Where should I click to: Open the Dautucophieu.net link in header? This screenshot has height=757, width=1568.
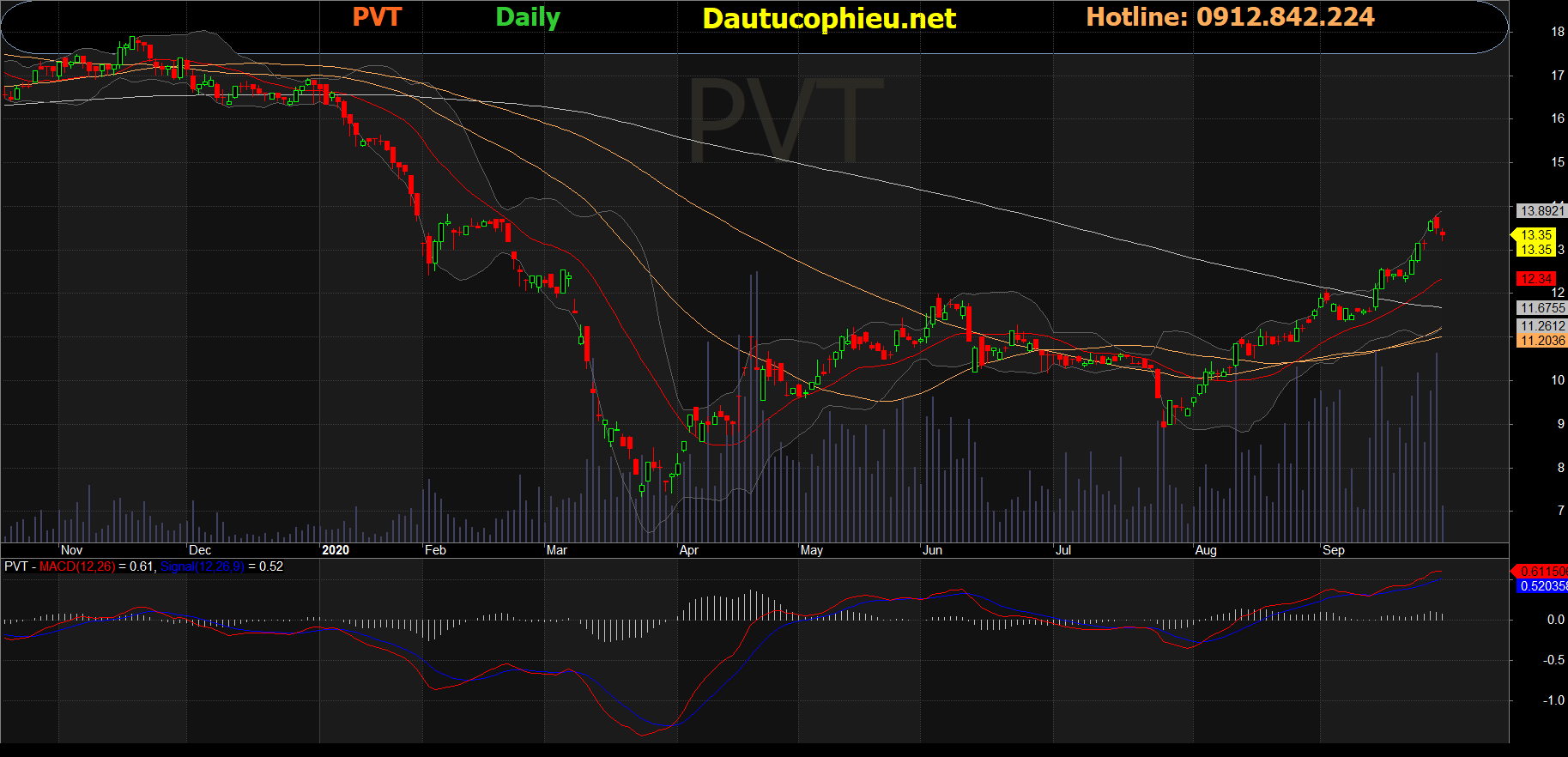pyautogui.click(x=828, y=18)
